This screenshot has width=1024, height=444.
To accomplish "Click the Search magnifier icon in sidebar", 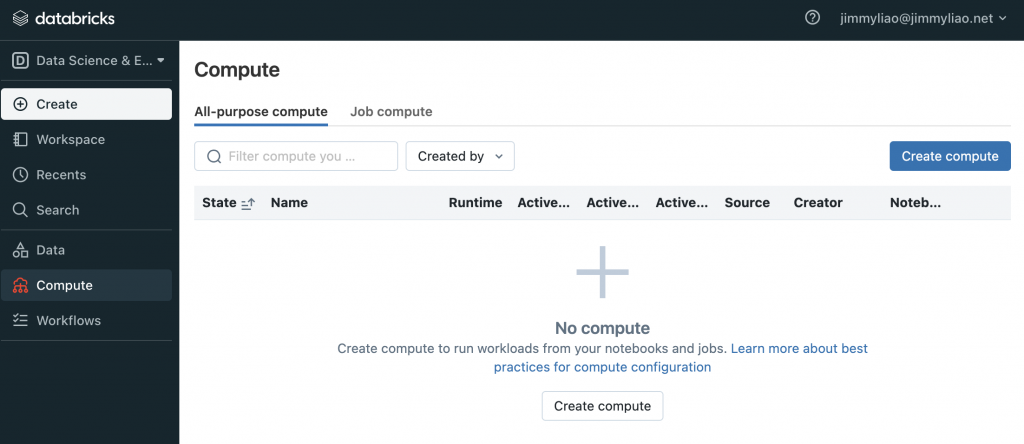I will pos(20,210).
